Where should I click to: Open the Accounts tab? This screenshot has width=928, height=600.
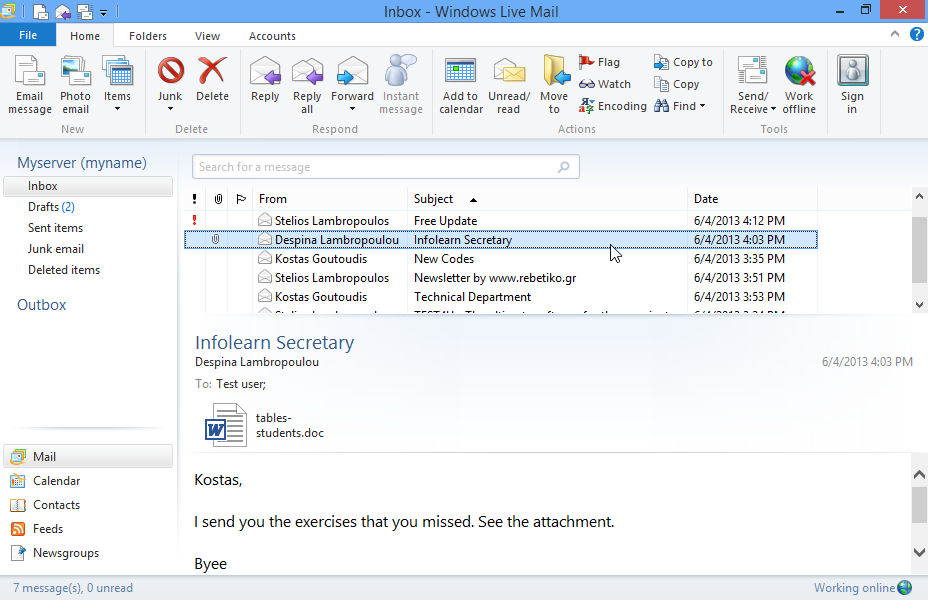[x=272, y=36]
